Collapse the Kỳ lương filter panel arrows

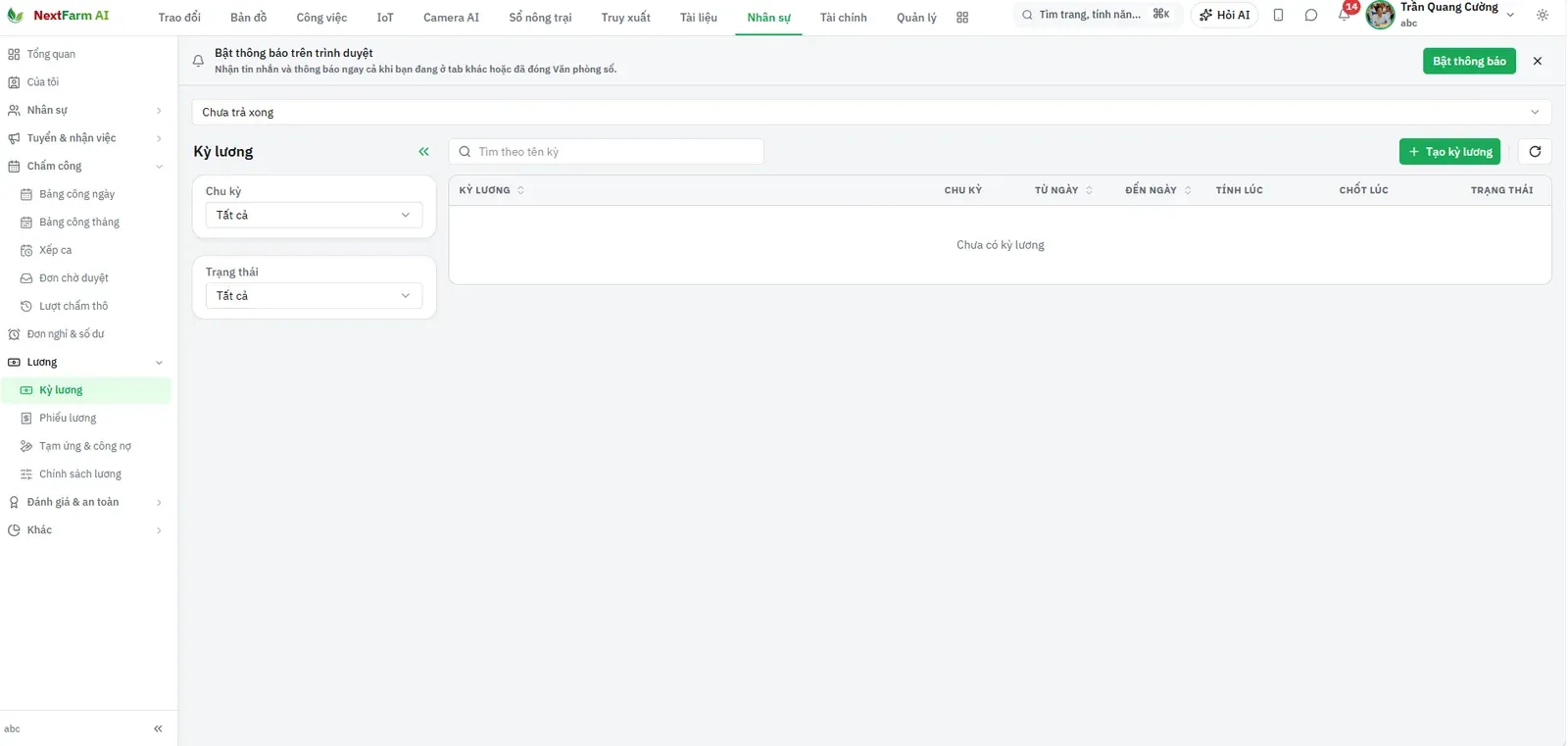pos(423,152)
